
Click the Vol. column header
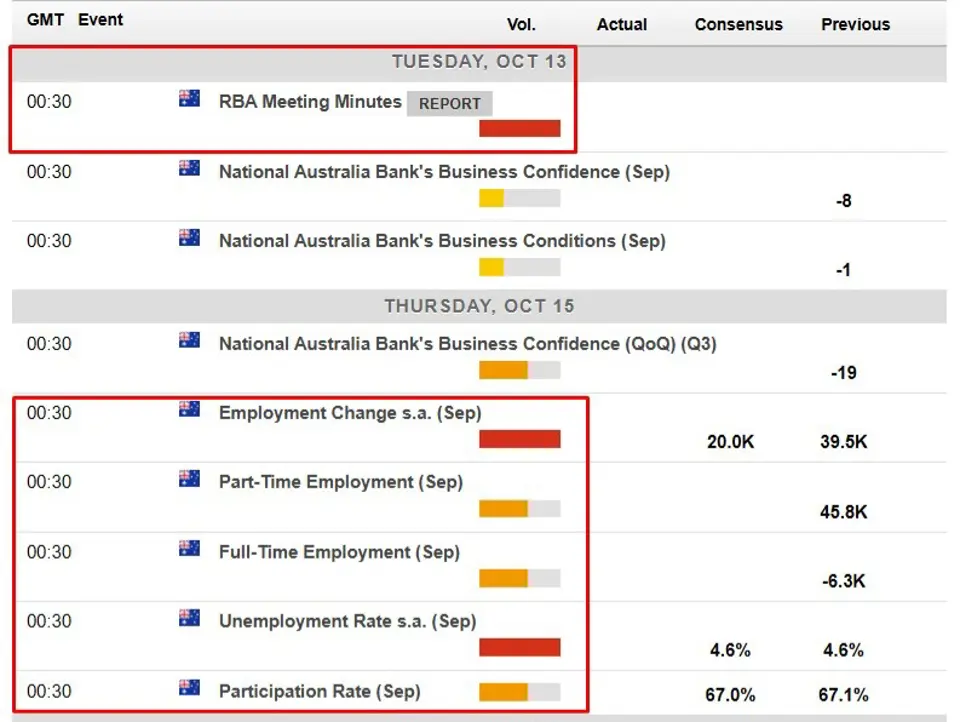pyautogui.click(x=521, y=24)
